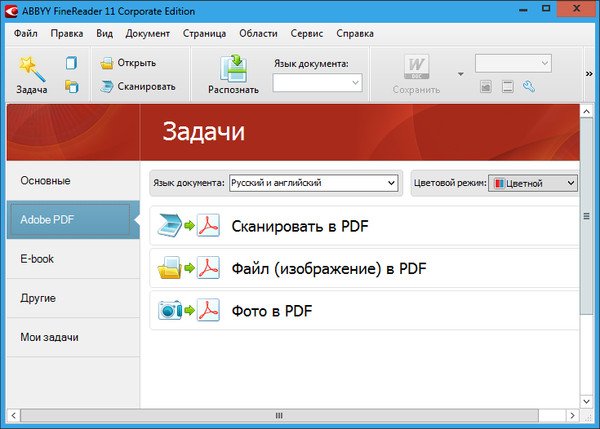Screen dimensions: 600x429
Task: Start the Фото в PDF task
Action: click(x=365, y=310)
